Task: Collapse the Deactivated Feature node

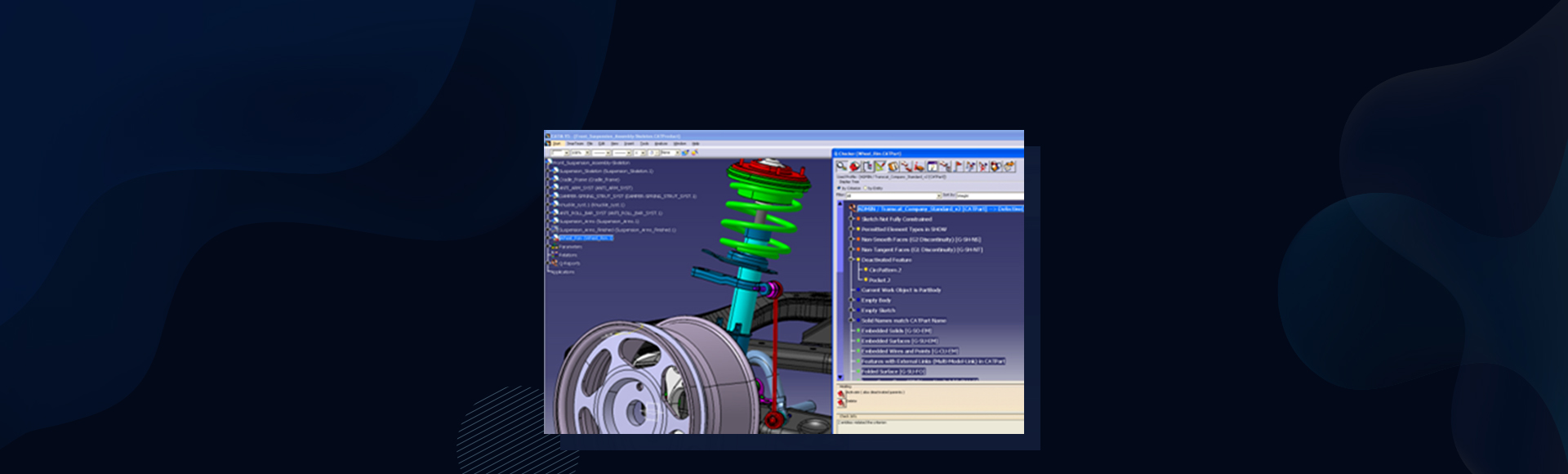Action: [x=852, y=260]
